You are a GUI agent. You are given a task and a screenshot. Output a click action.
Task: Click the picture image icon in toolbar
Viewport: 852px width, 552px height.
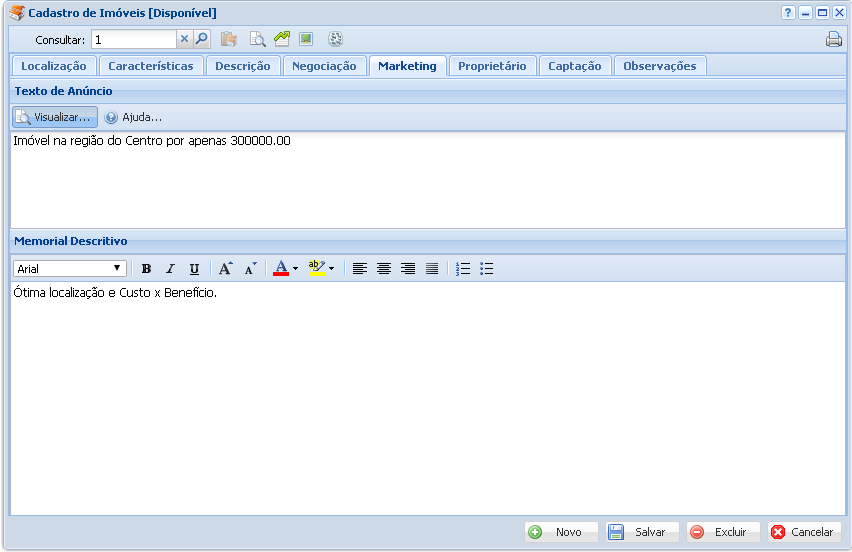pos(306,40)
